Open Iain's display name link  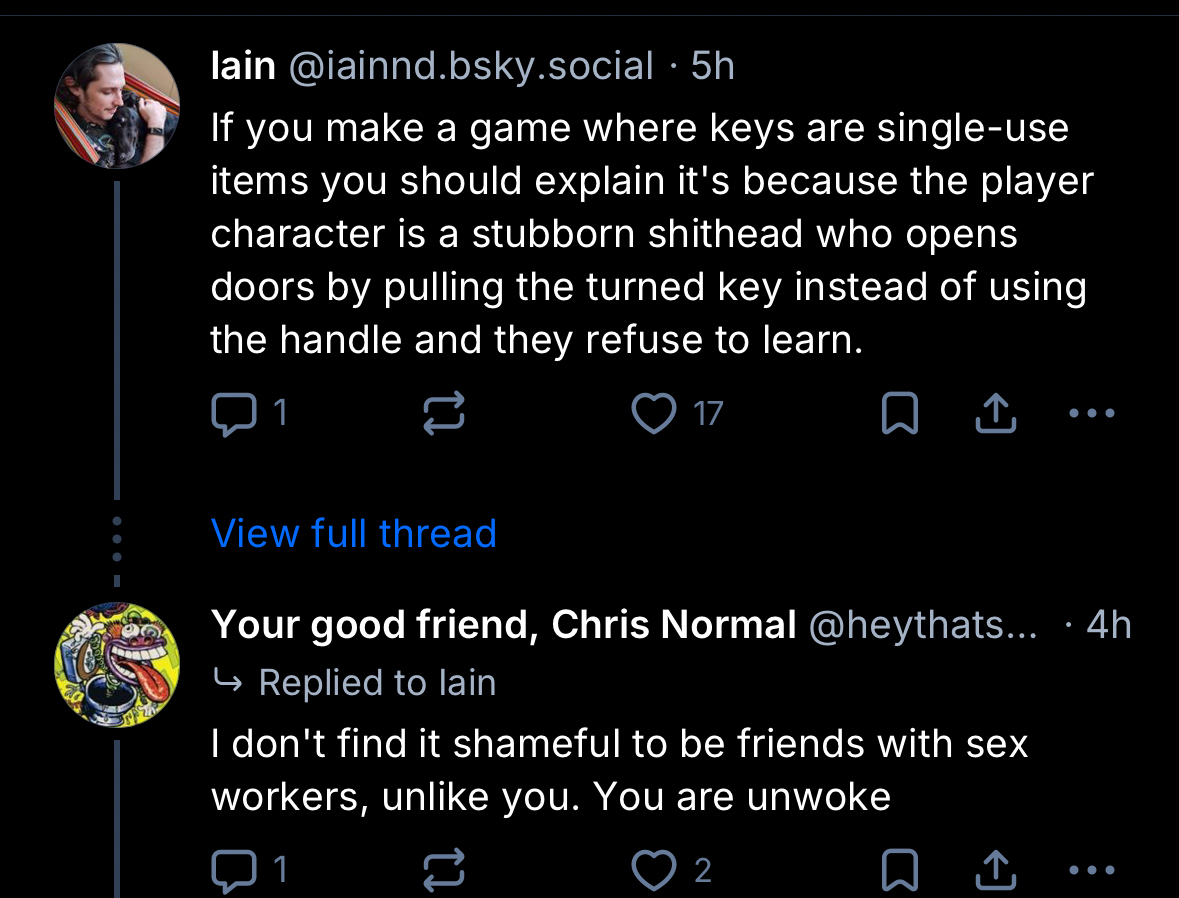point(243,67)
